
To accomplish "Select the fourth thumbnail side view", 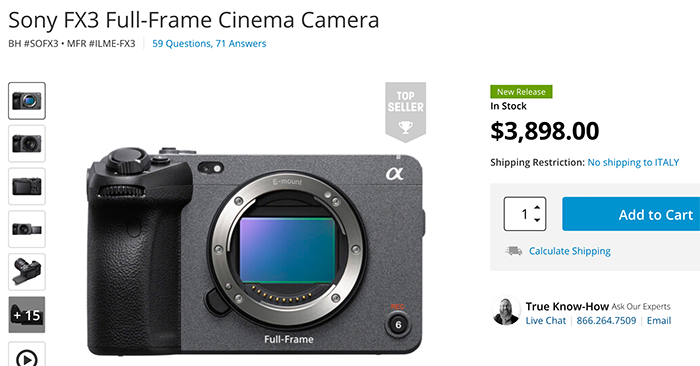I will tap(27, 229).
